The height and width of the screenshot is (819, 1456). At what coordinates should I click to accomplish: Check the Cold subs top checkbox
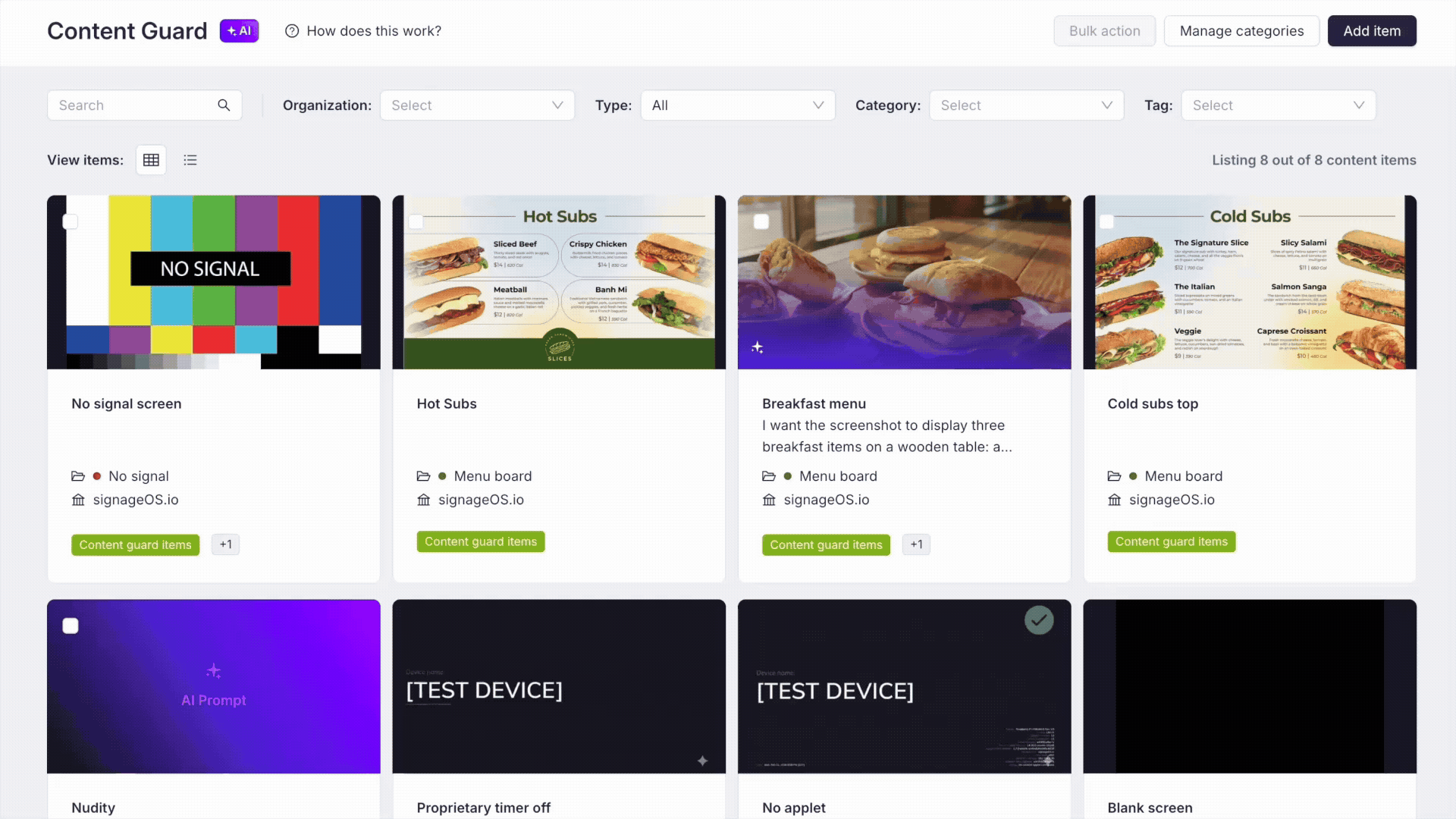tap(1106, 221)
